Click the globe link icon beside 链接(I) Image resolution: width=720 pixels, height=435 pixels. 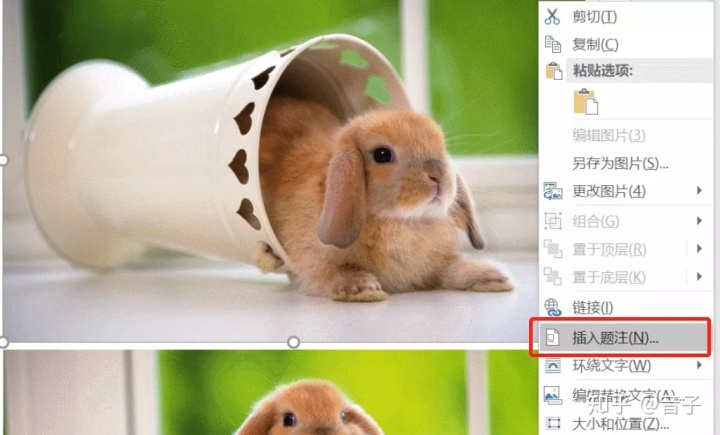pos(553,307)
